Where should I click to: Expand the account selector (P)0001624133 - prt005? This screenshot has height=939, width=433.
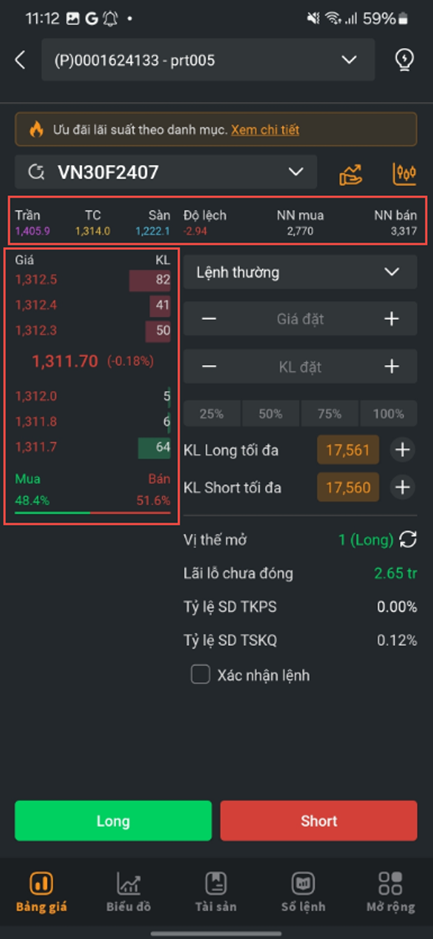point(208,60)
